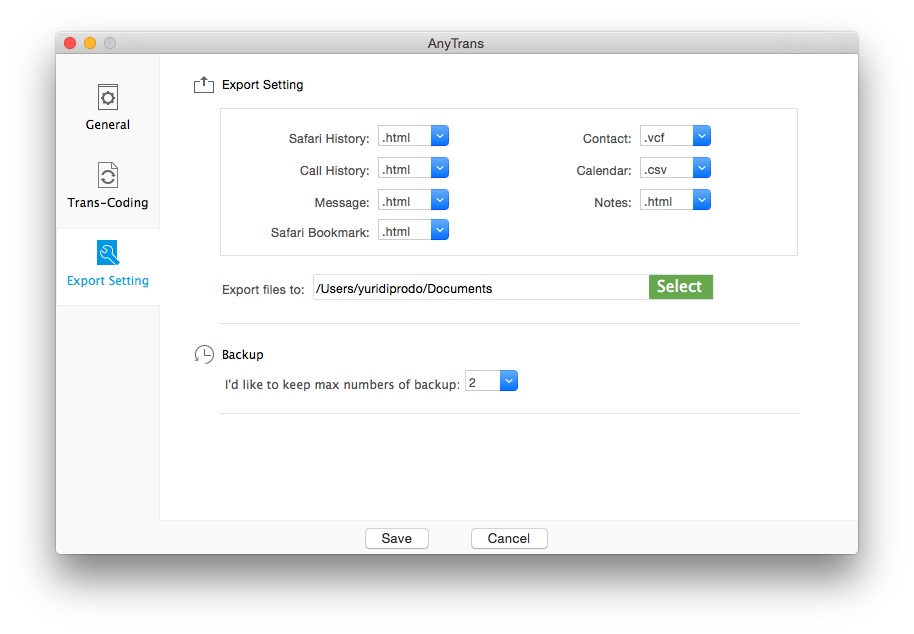Click the Export Setting header upload icon
Viewport: 914px width, 634px height.
[x=203, y=84]
